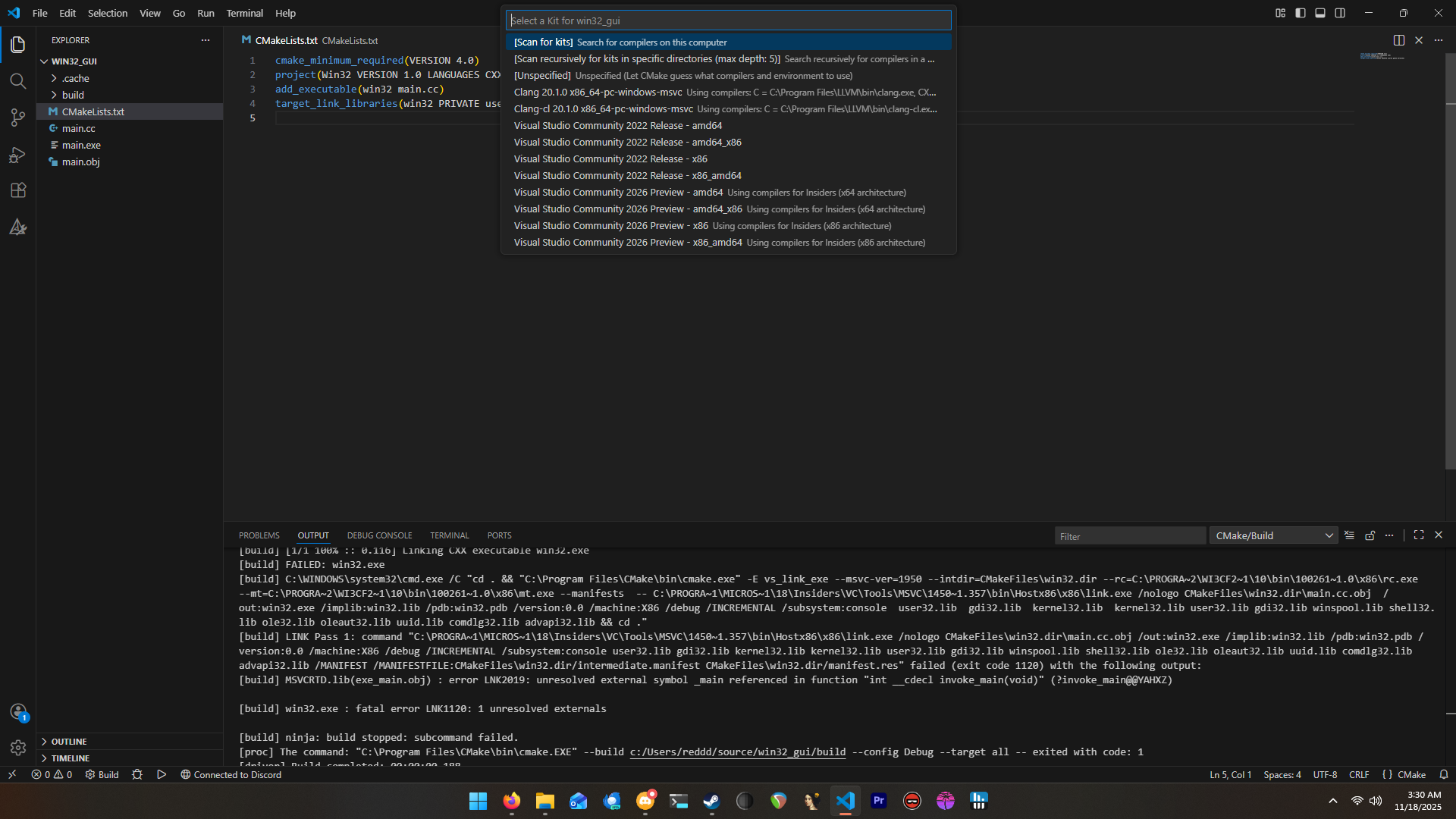Click the split editor right icon
The height and width of the screenshot is (819, 1456).
click(1398, 40)
